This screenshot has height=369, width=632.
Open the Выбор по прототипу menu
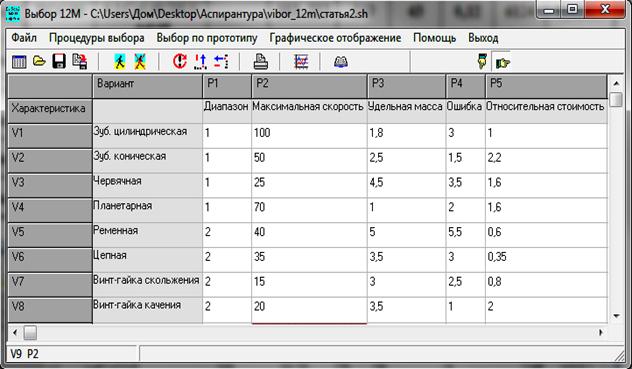coord(207,38)
